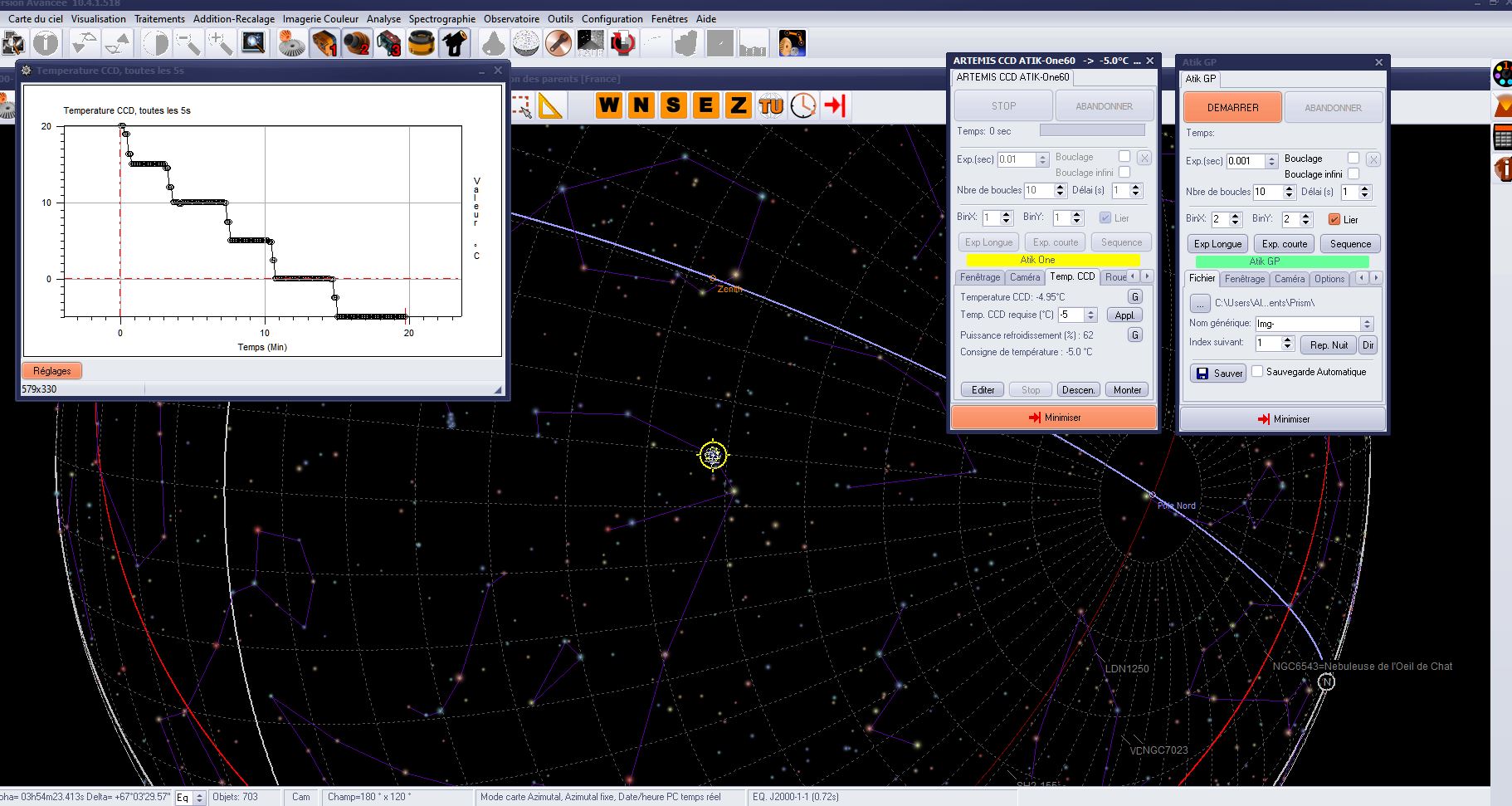Screen dimensions: 1512x806
Task: Click the orange Z zenith direction icon
Action: tap(737, 105)
